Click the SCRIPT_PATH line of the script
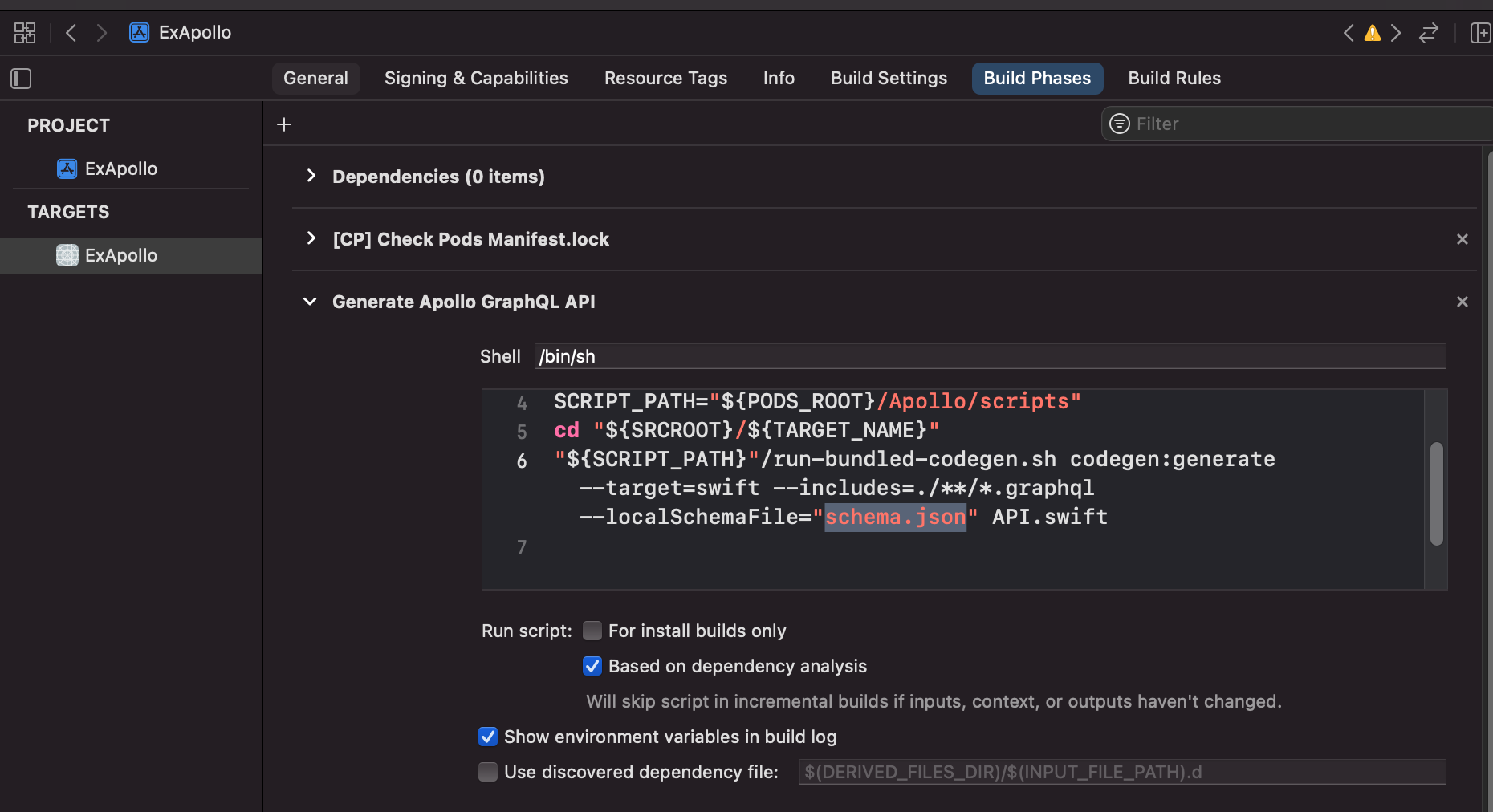The width and height of the screenshot is (1493, 812). [817, 401]
